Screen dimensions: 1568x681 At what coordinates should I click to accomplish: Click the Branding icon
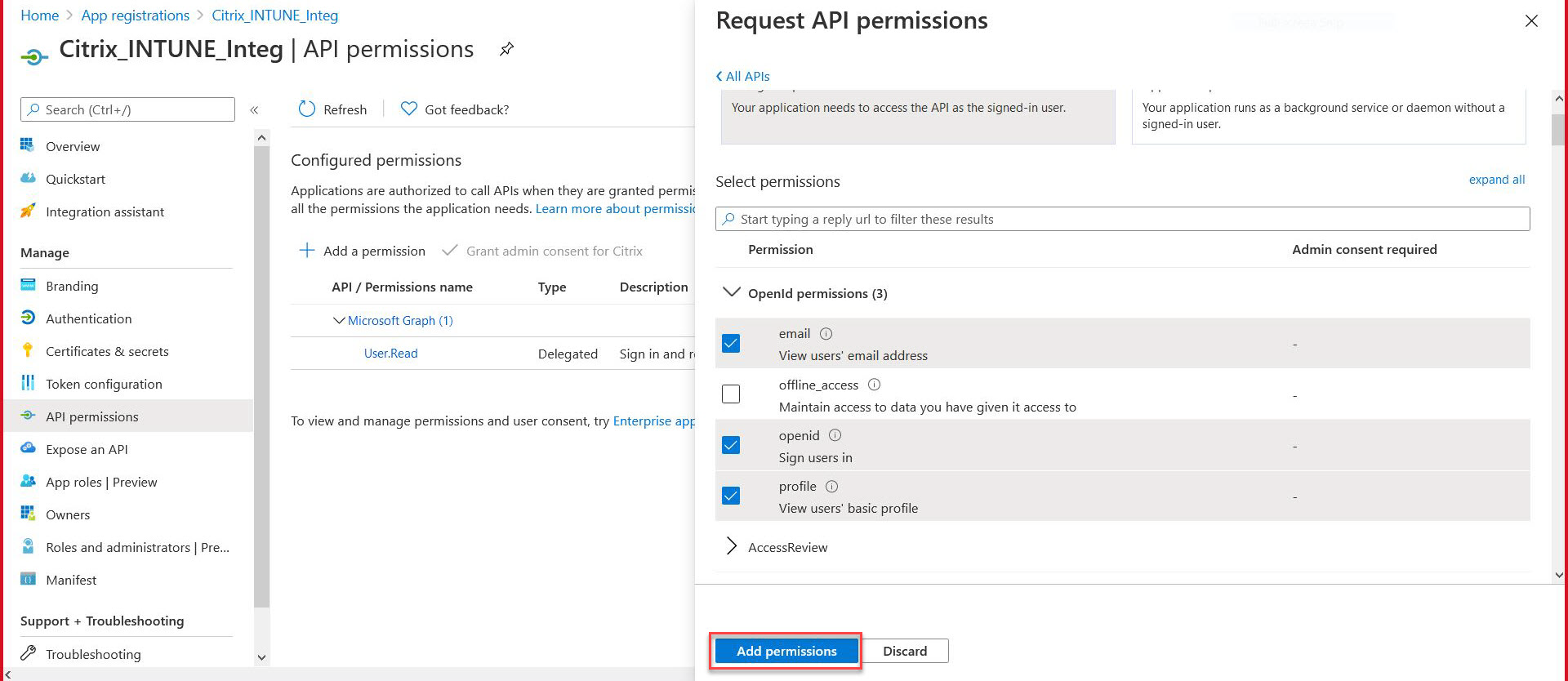(x=28, y=285)
